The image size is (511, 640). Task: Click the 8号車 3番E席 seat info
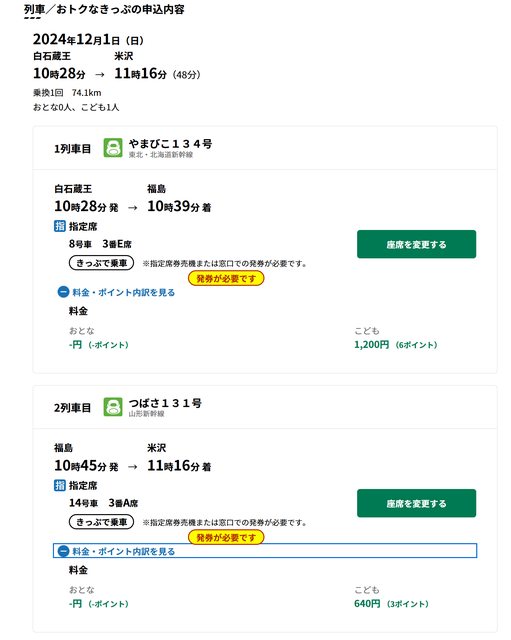coord(100,244)
